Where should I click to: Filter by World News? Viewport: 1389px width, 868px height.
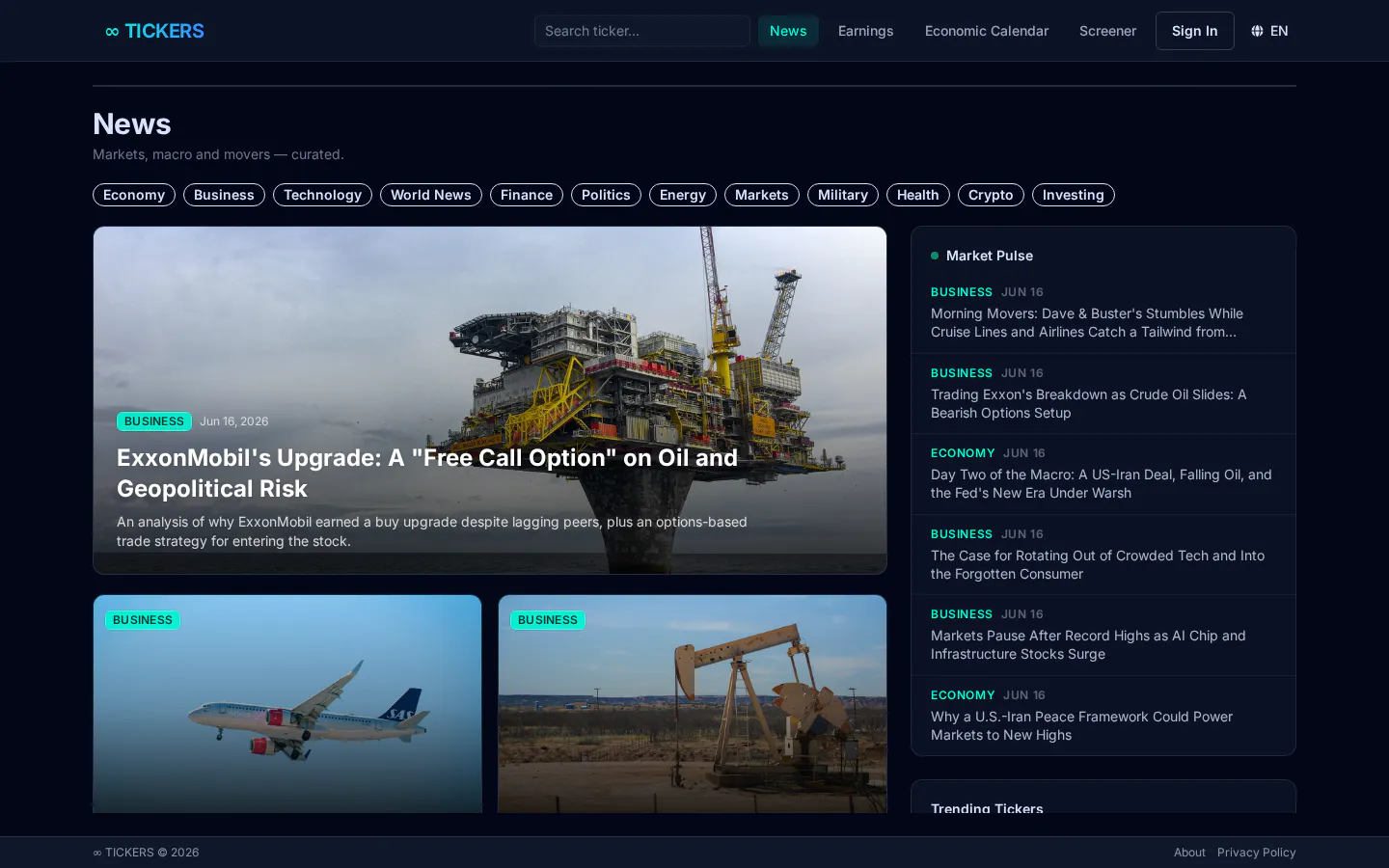(x=431, y=195)
